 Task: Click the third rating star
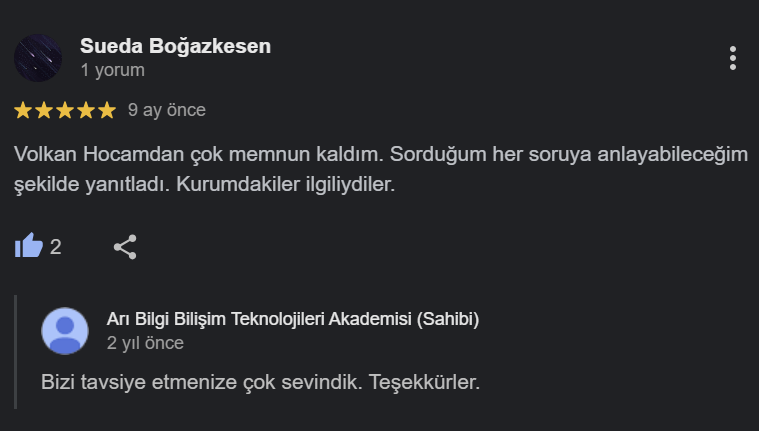pyautogui.click(x=66, y=110)
